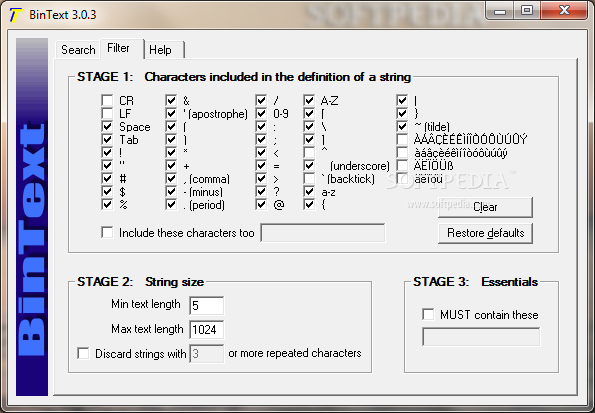Toggle the ? character checkbox
This screenshot has width=595, height=413.
pyautogui.click(x=261, y=191)
